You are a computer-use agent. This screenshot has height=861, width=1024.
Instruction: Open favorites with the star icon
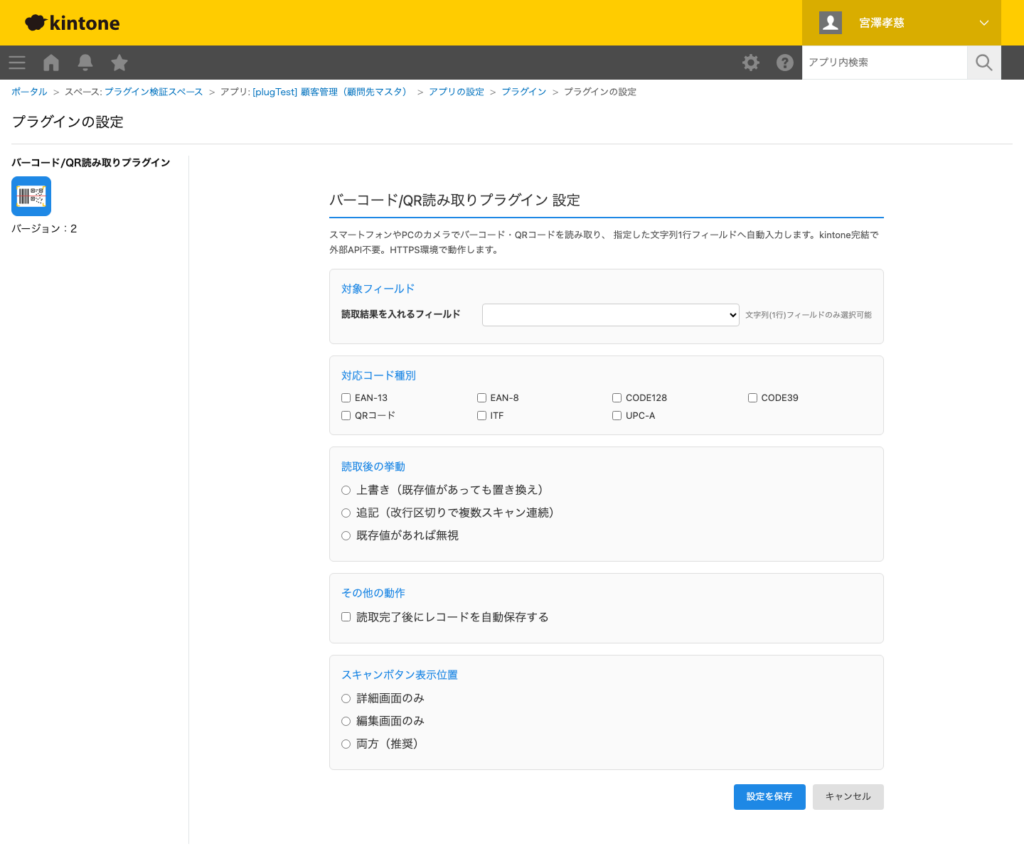pos(119,62)
